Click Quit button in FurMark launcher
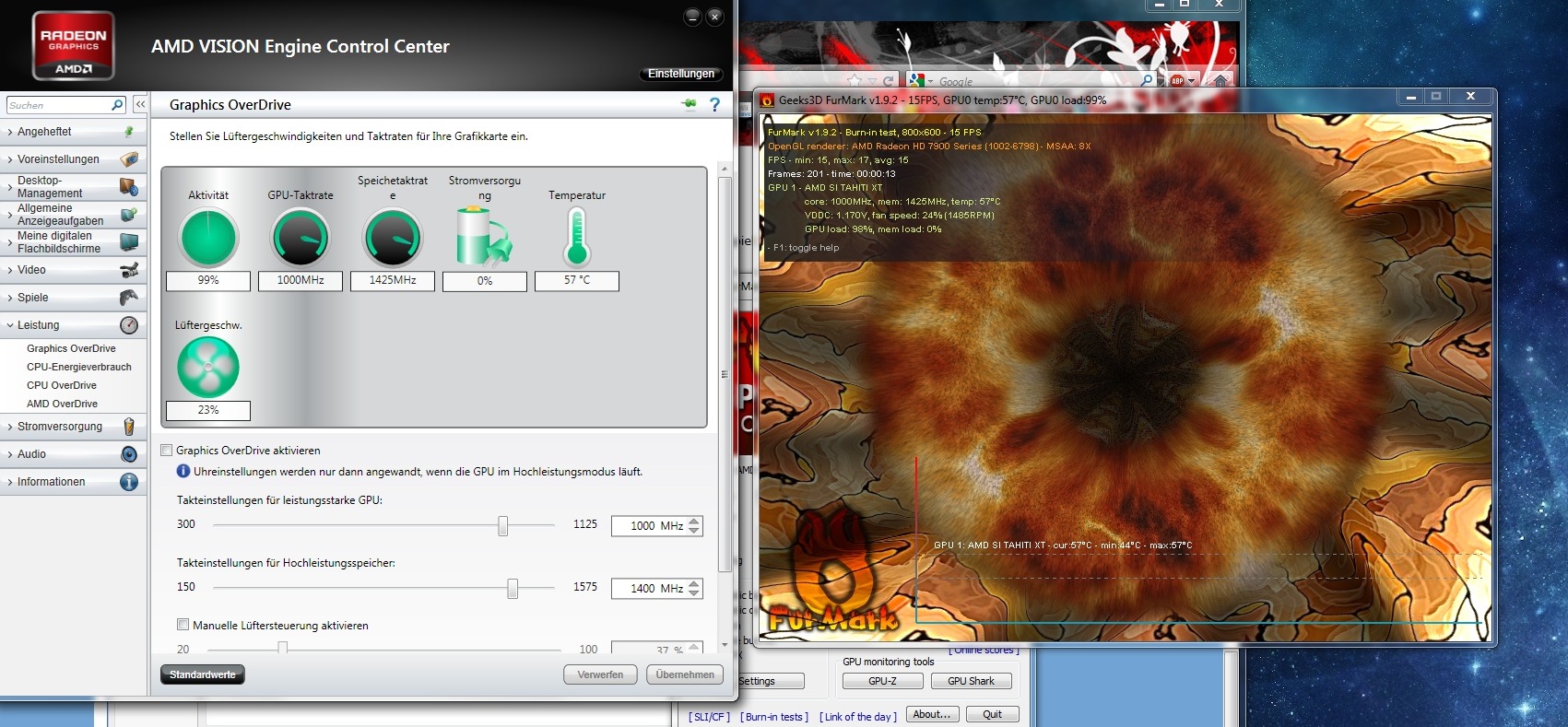This screenshot has width=1568, height=727. click(x=992, y=714)
